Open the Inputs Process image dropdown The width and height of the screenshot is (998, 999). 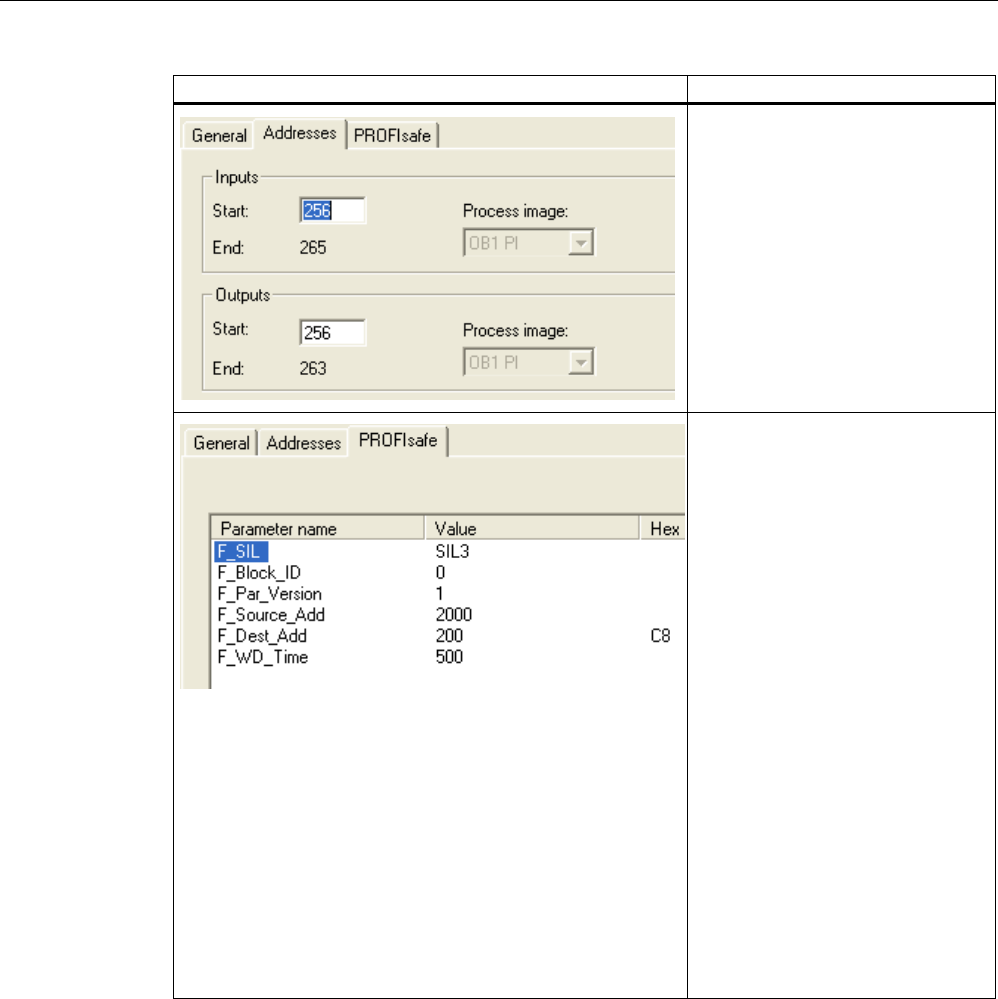tap(528, 243)
